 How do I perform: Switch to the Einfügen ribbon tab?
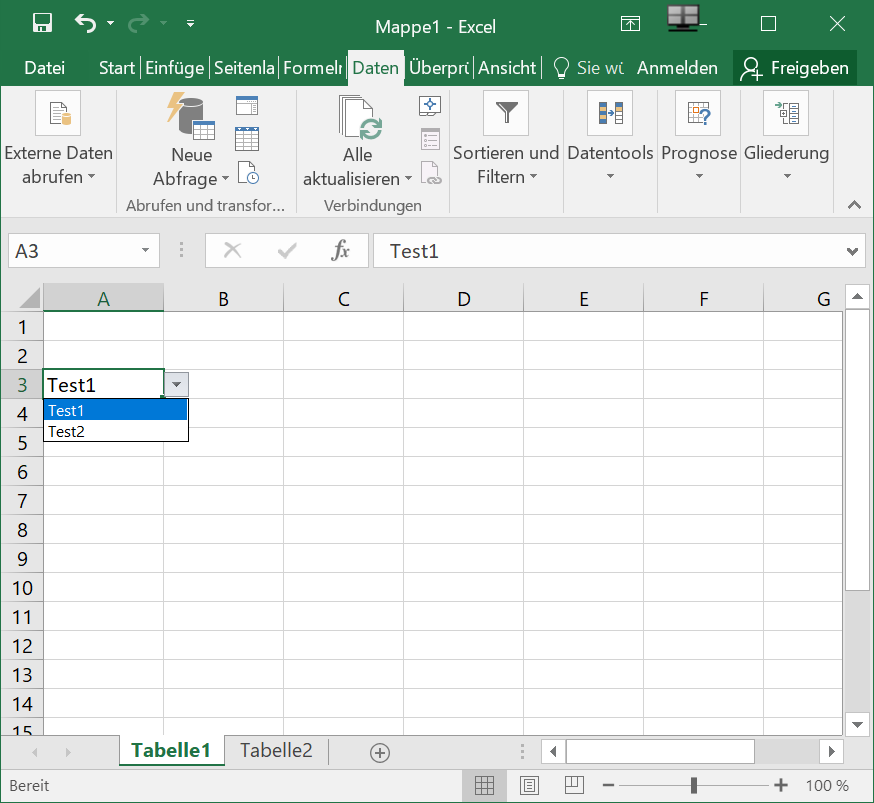[x=174, y=68]
